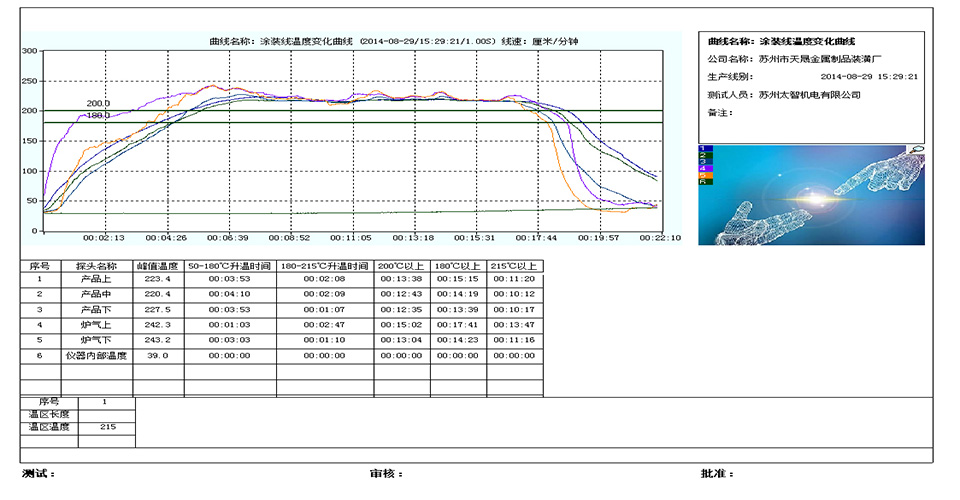960x500 pixels.
Task: Click the 00:08:52 time axis label
Action: pyautogui.click(x=290, y=237)
